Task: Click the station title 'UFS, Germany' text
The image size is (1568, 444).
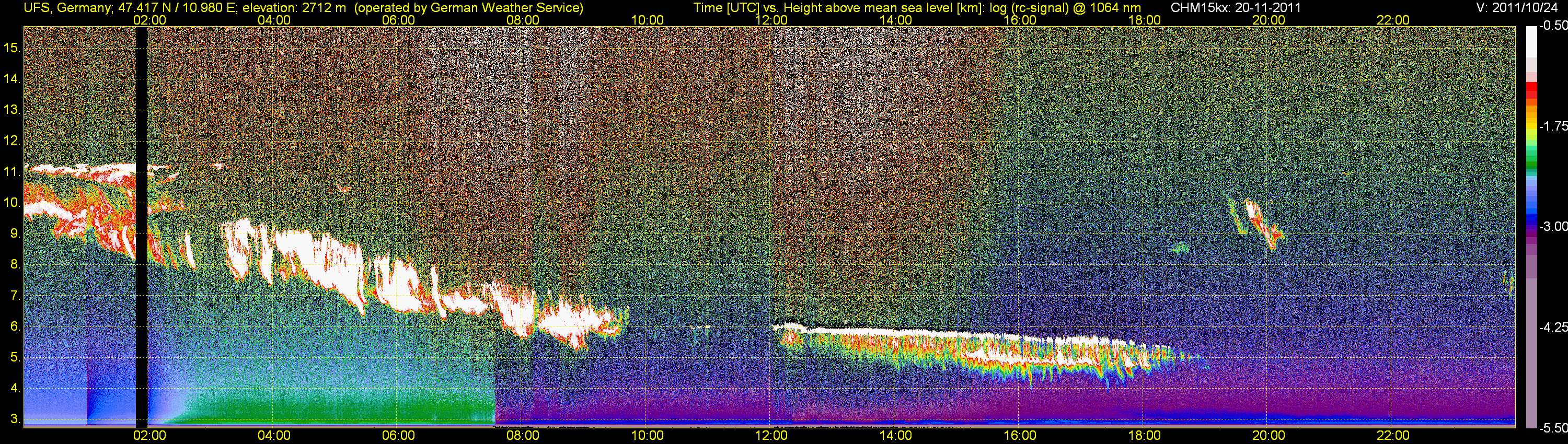Action: click(x=67, y=8)
